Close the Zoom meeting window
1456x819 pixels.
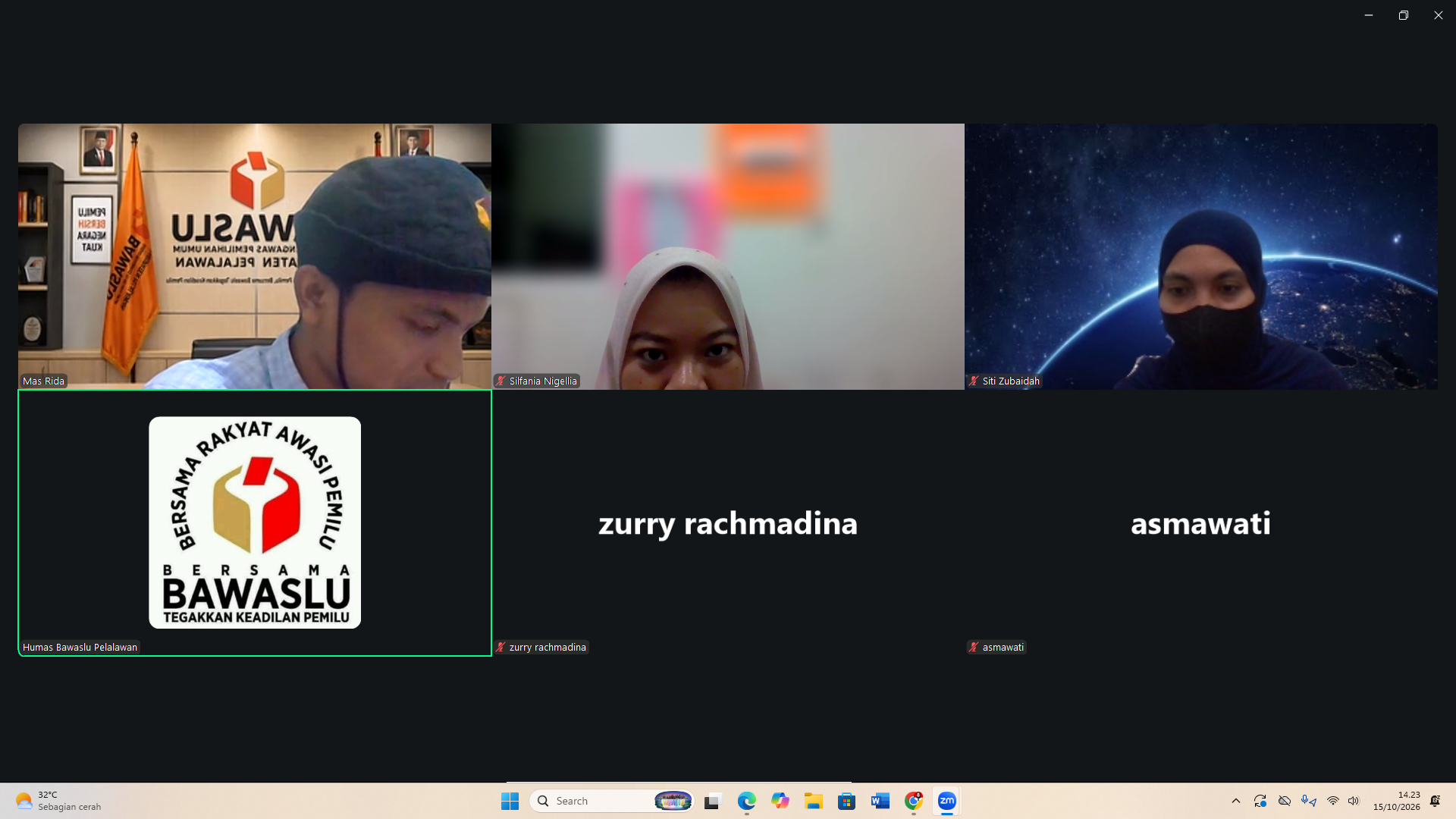click(1439, 15)
